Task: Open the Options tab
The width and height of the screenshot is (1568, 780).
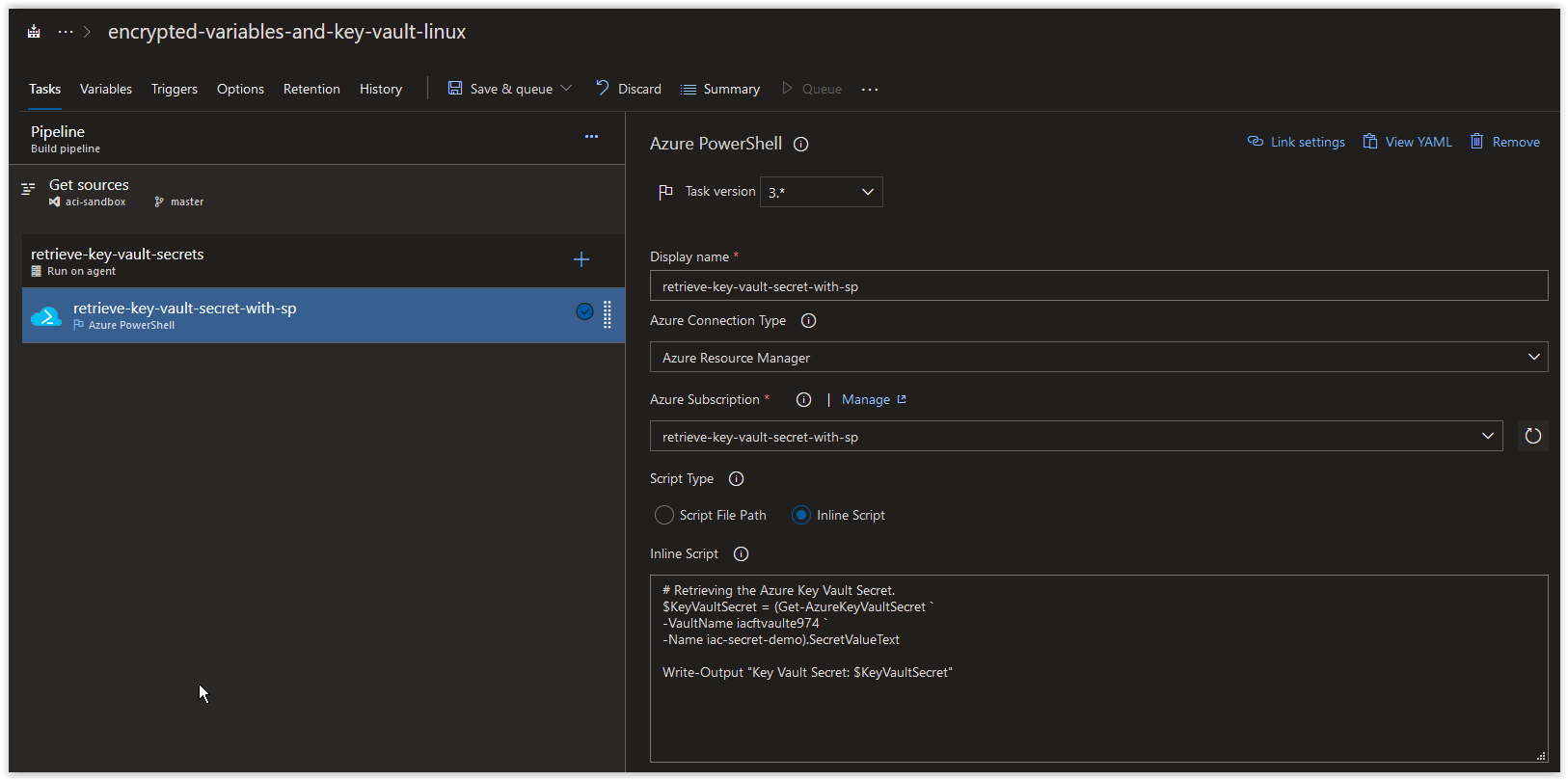Action: 240,89
